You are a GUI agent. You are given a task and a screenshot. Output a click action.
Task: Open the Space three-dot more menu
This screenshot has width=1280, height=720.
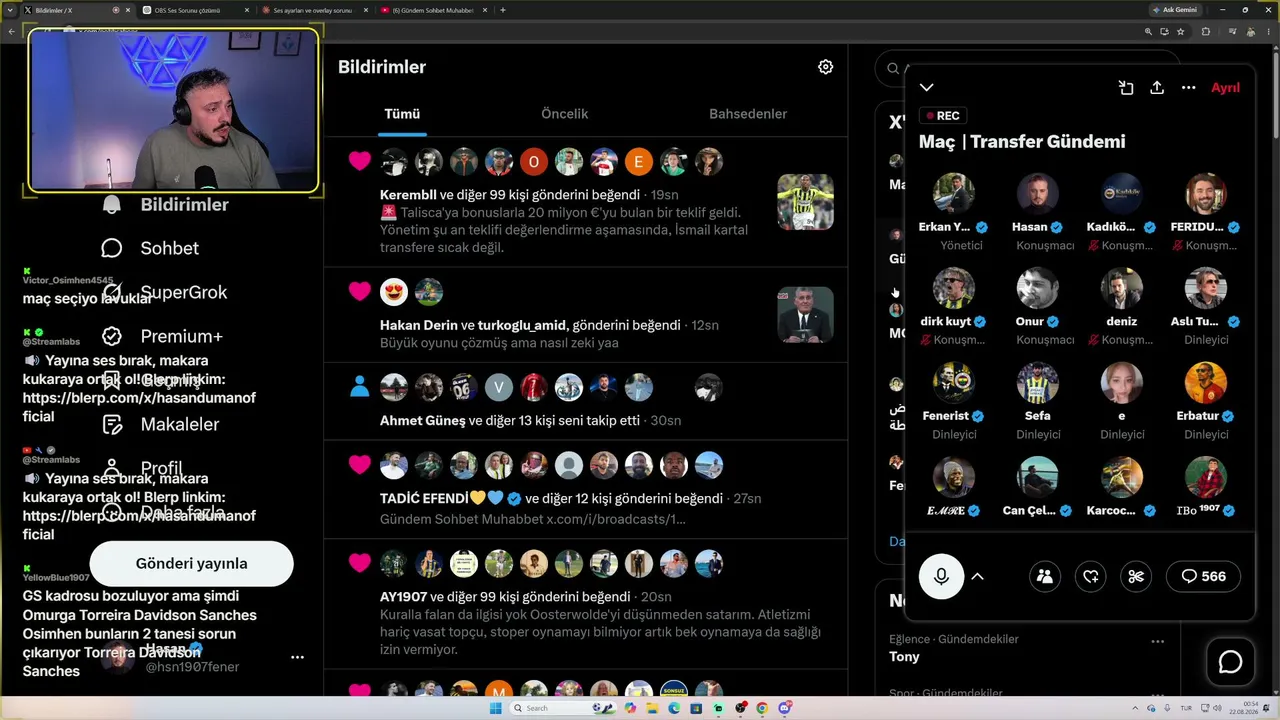pos(1188,88)
